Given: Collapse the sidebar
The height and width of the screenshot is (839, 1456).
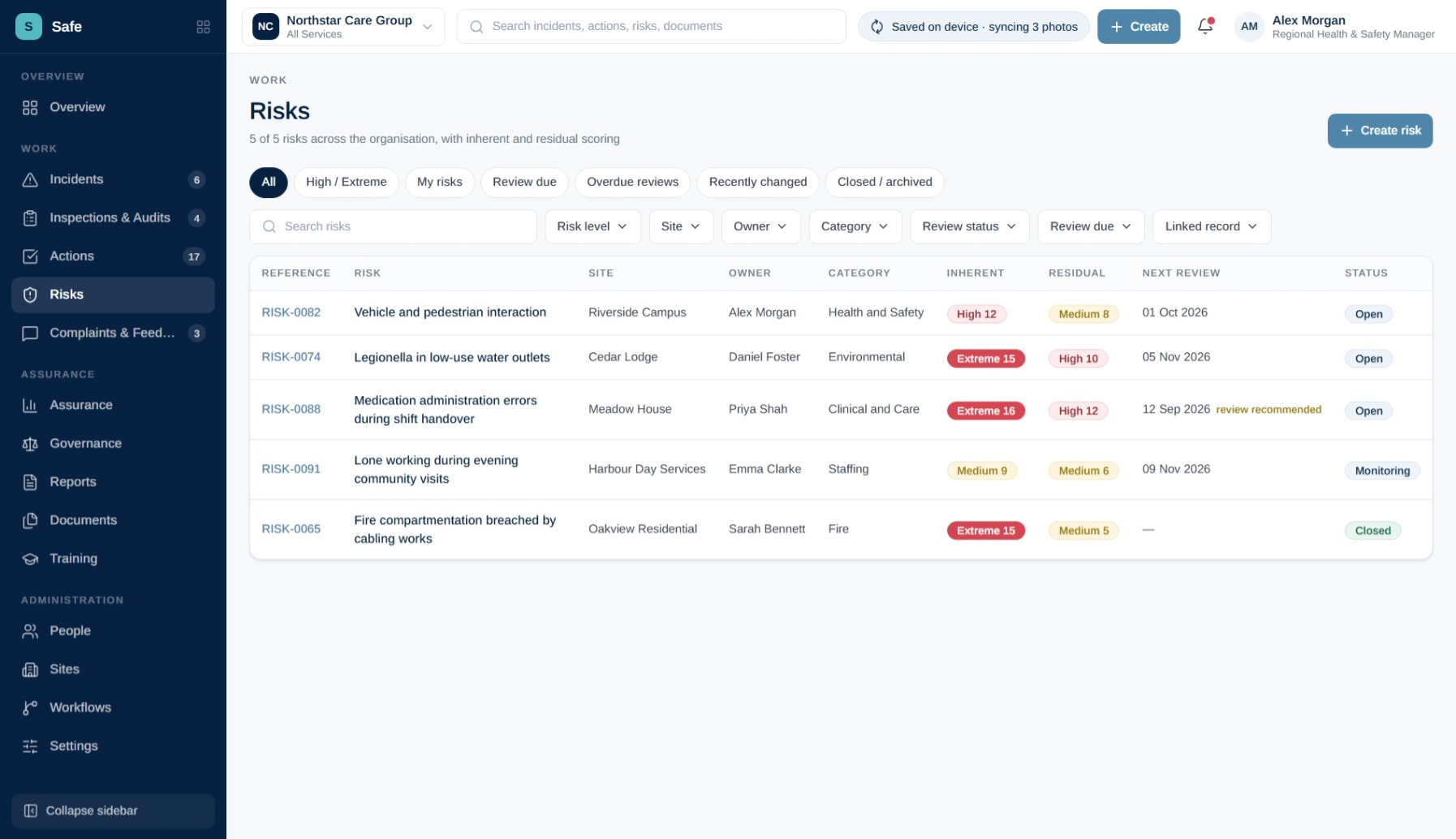Looking at the screenshot, I should pyautogui.click(x=113, y=811).
